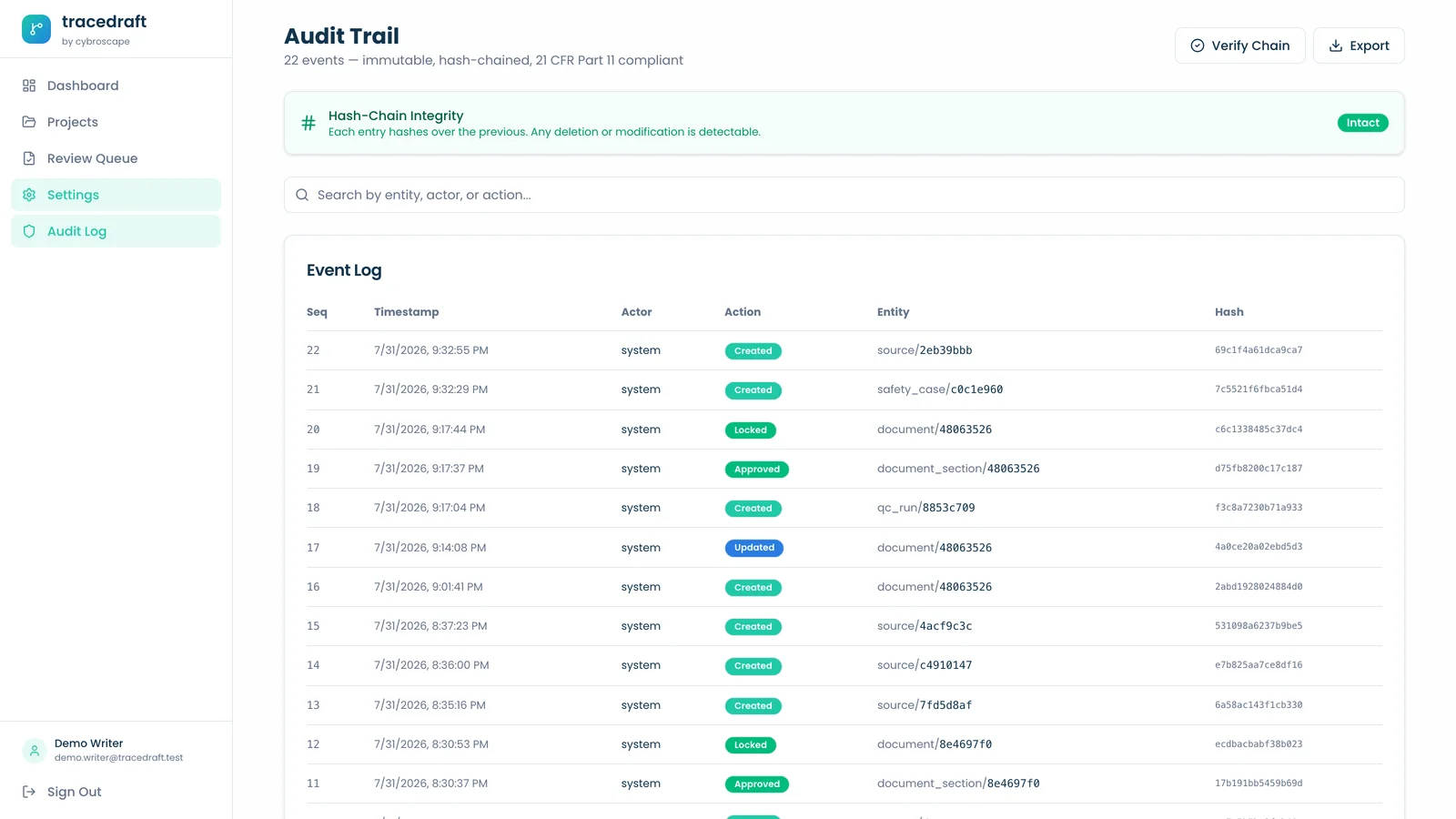This screenshot has width=1456, height=819.
Task: Click hash 69c1f4a61dca9ca7
Action: (1259, 350)
